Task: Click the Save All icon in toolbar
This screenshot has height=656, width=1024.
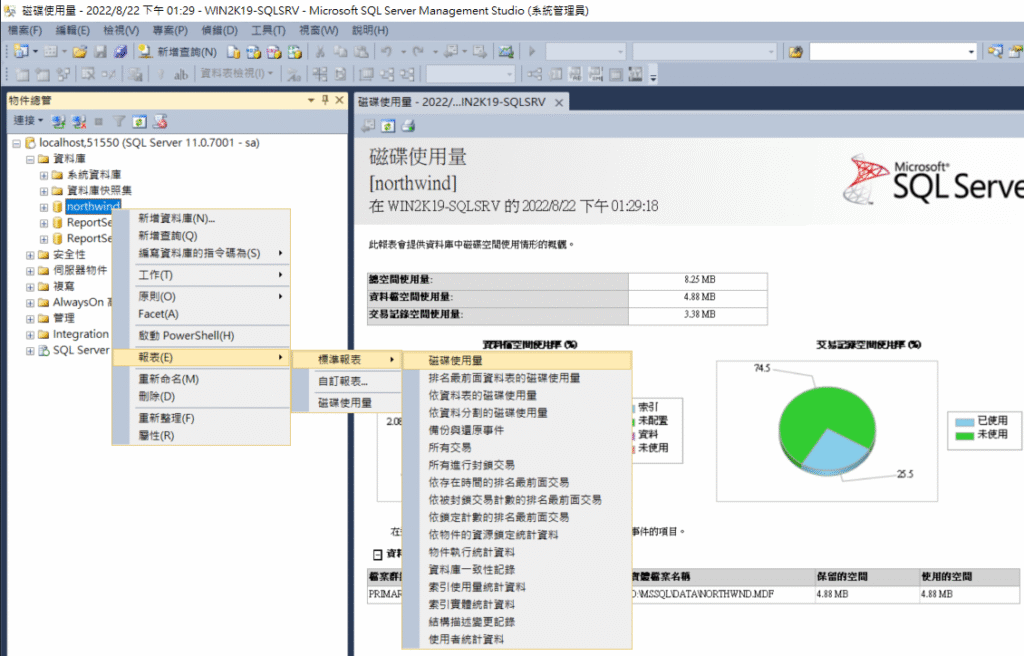Action: tap(120, 52)
